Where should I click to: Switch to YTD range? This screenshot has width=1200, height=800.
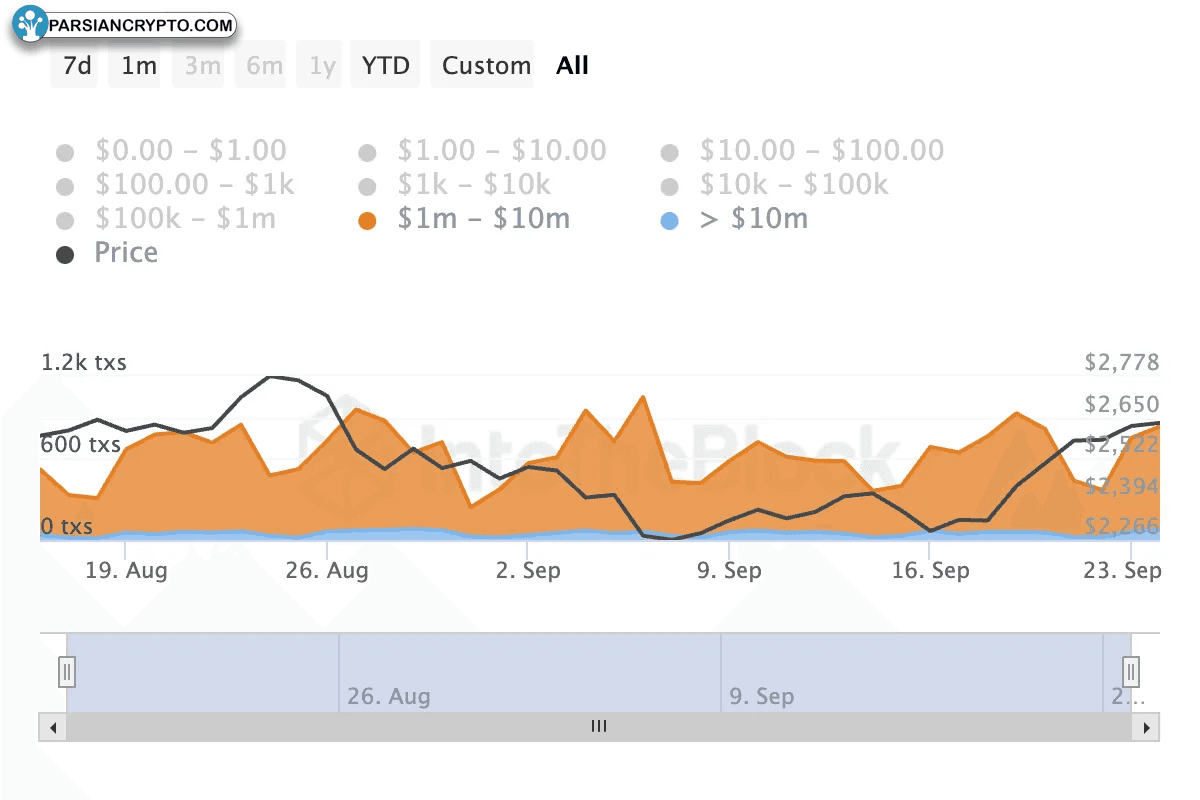pos(385,66)
